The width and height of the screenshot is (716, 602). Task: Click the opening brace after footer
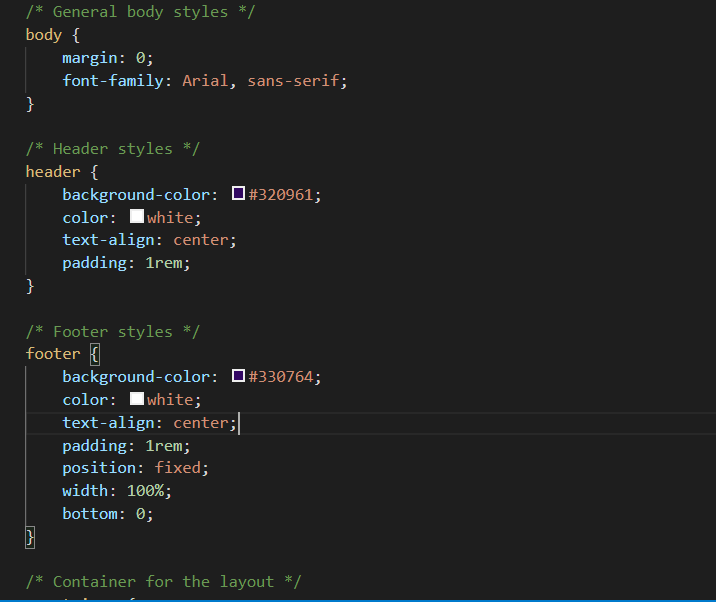pyautogui.click(x=95, y=355)
